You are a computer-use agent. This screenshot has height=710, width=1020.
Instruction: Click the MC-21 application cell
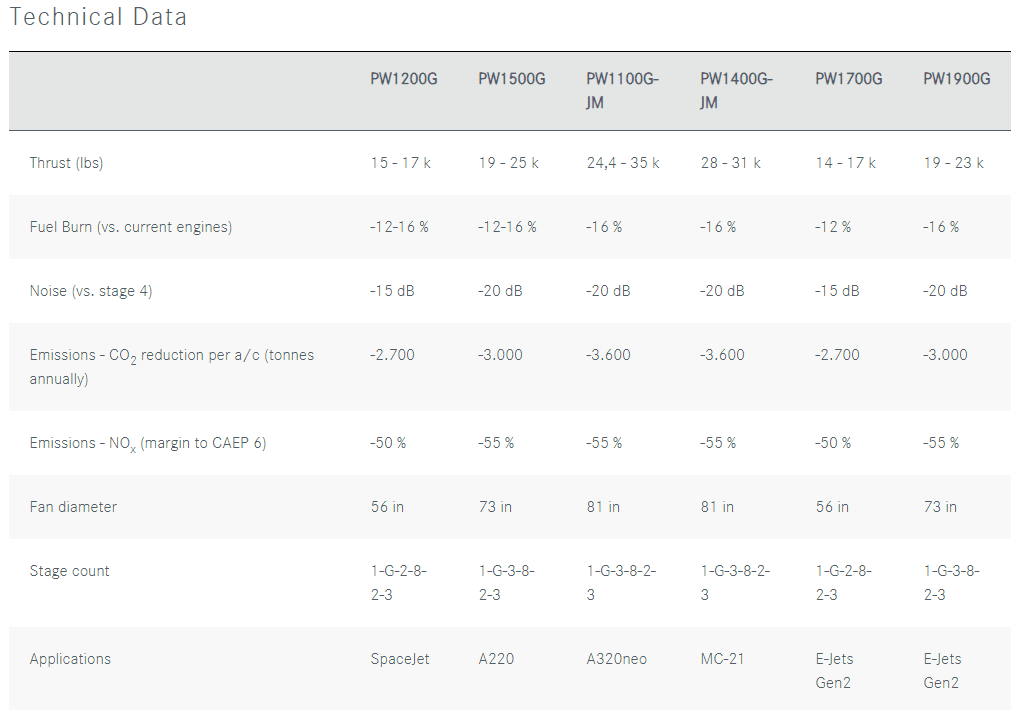[722, 659]
